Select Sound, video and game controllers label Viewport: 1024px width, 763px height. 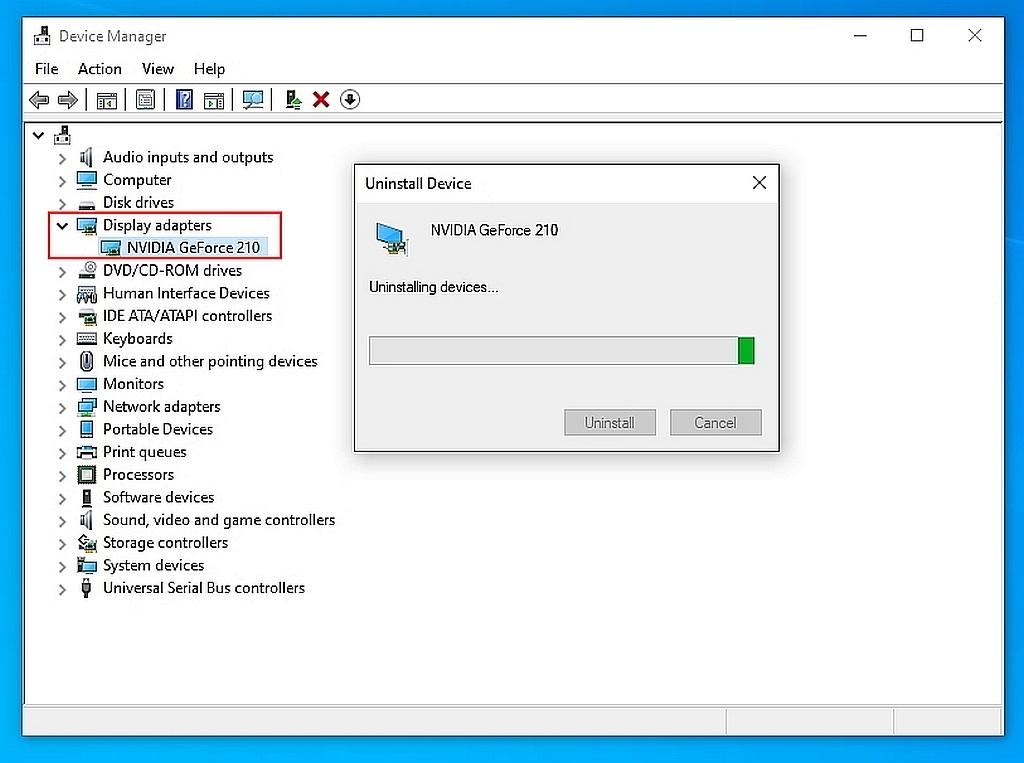coord(219,520)
